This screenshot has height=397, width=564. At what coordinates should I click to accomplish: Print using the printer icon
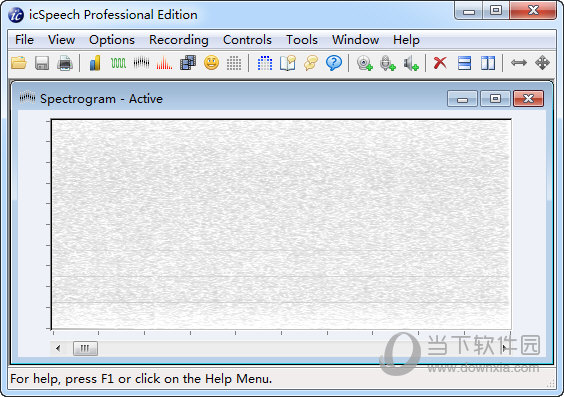(x=65, y=63)
